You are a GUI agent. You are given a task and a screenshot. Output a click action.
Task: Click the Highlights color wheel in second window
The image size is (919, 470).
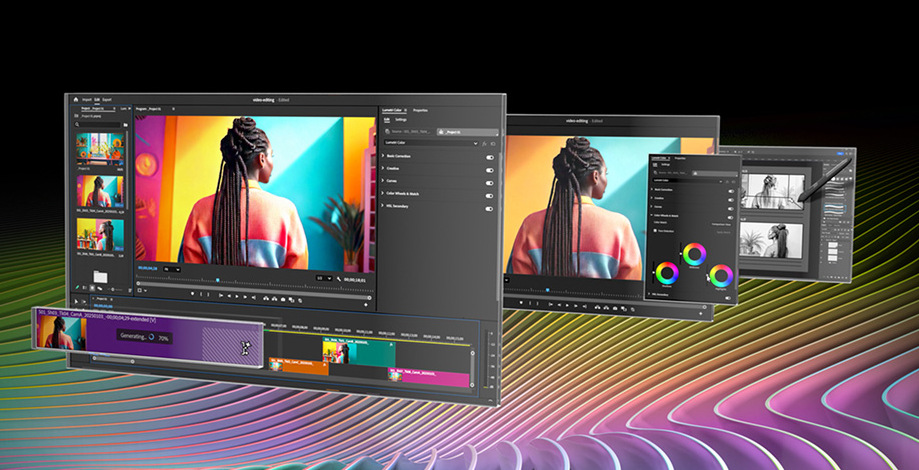(x=721, y=276)
